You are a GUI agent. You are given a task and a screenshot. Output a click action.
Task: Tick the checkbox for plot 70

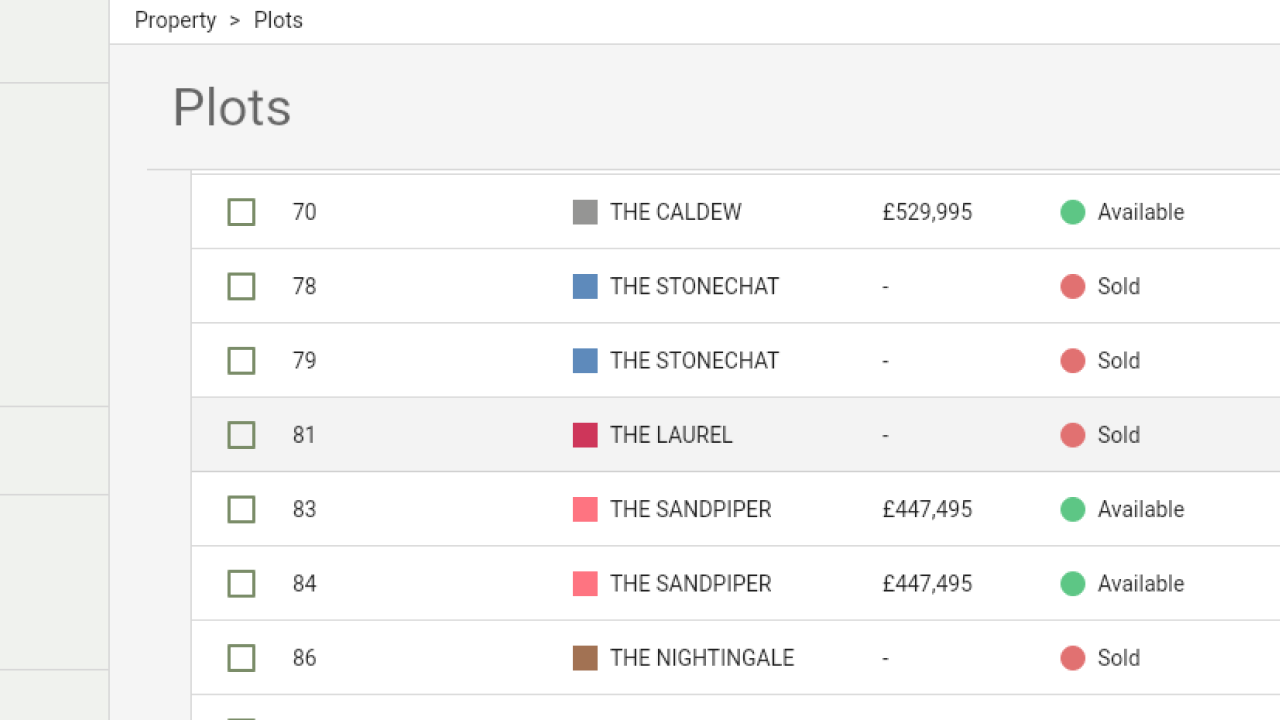point(241,212)
